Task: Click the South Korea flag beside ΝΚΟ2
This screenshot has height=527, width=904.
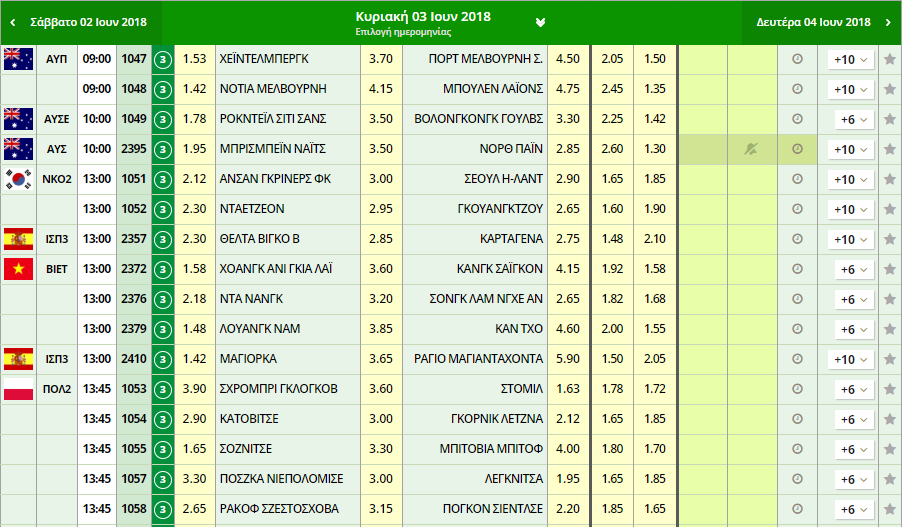Action: click(18, 179)
